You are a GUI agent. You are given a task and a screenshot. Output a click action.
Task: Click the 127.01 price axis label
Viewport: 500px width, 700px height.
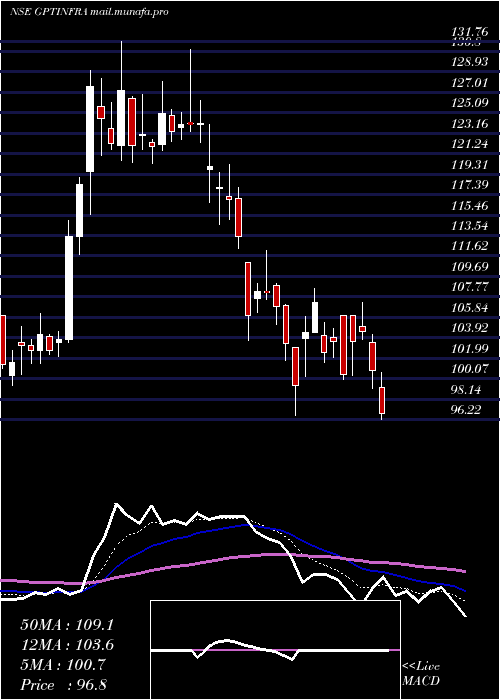coord(472,83)
